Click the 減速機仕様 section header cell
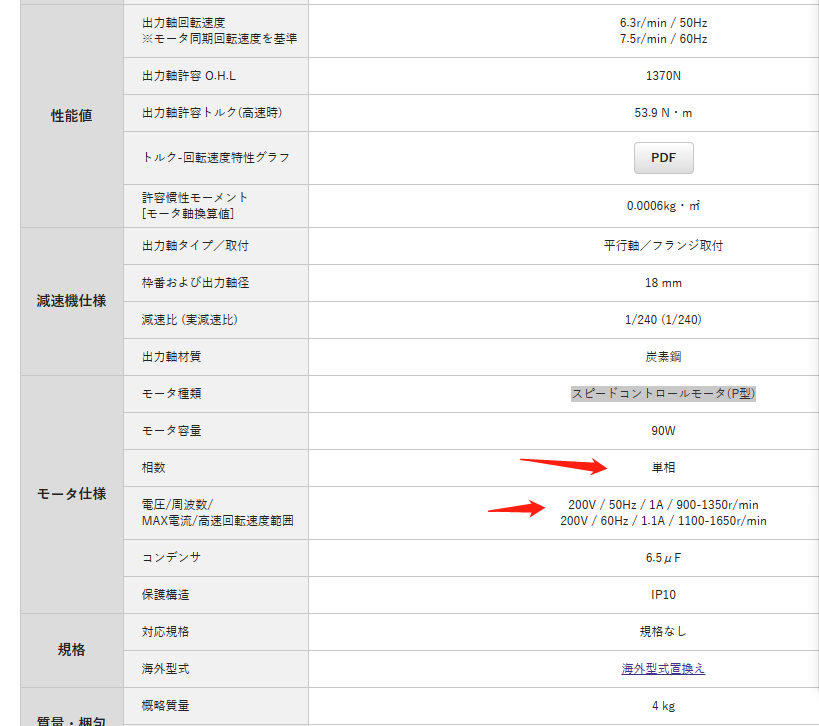This screenshot has width=819, height=726. (x=70, y=301)
